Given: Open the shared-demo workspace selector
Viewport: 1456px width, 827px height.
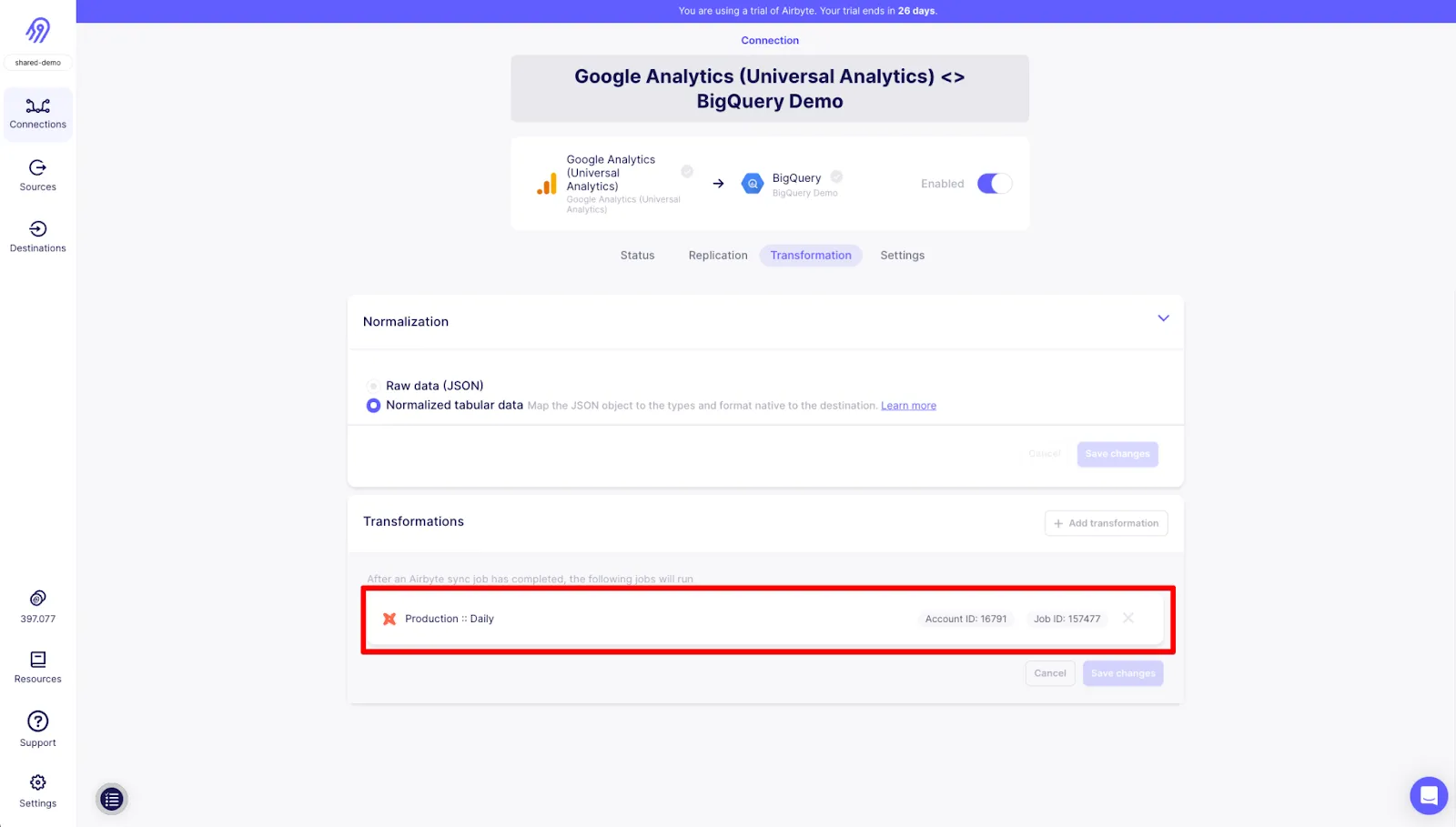Looking at the screenshot, I should pos(38,63).
